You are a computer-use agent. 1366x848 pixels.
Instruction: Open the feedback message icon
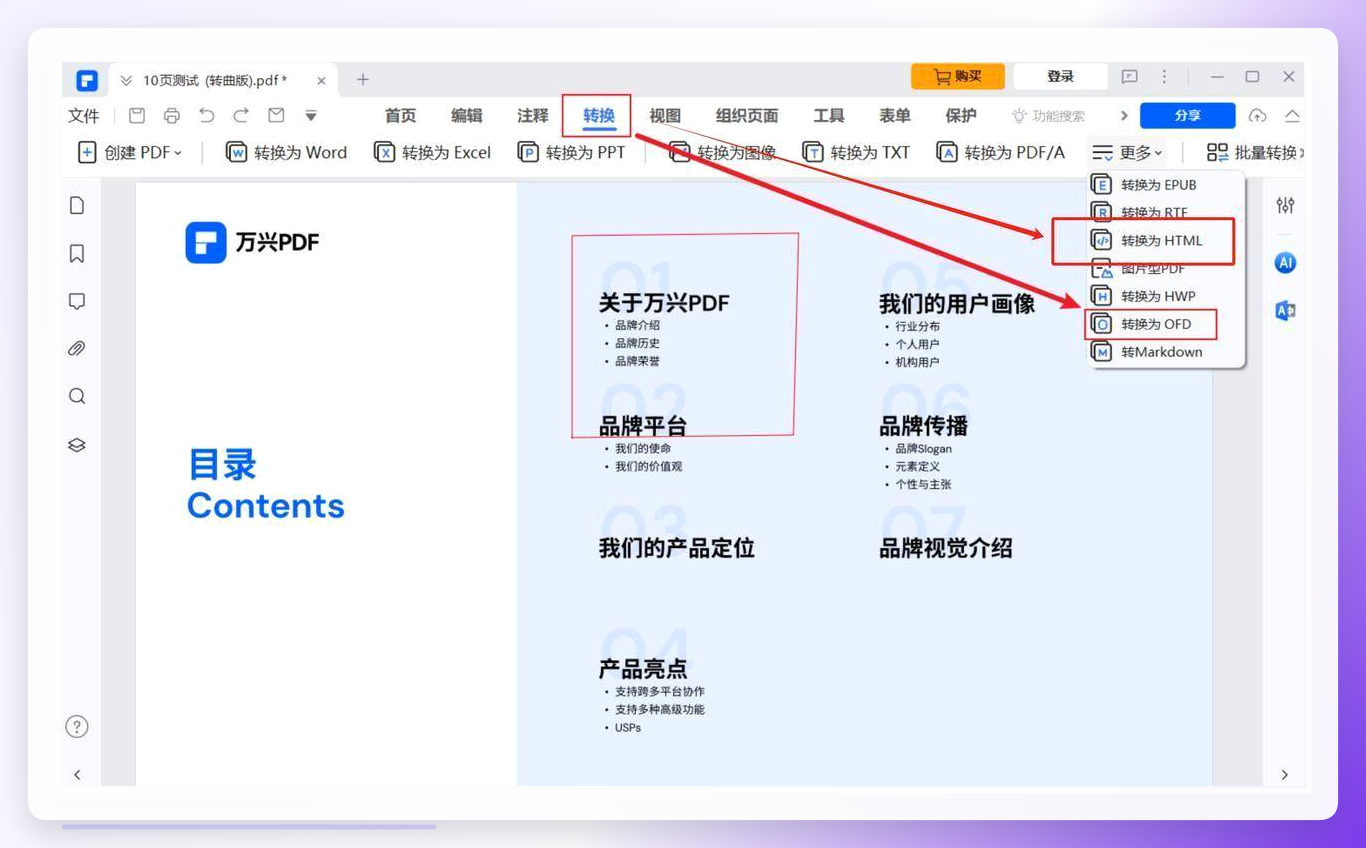(1129, 77)
